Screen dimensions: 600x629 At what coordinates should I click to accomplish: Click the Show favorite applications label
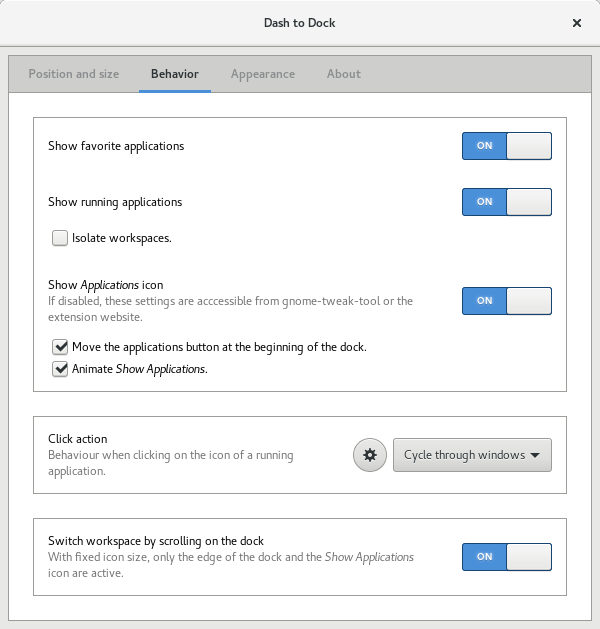116,146
